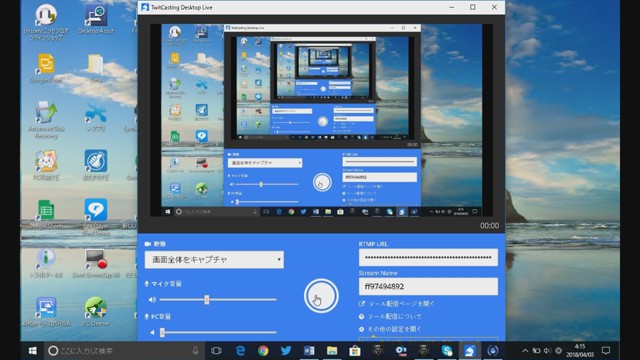Image resolution: width=640 pixels, height=360 pixels.
Task: Click the PC volume slider handle
Action: click(162, 333)
